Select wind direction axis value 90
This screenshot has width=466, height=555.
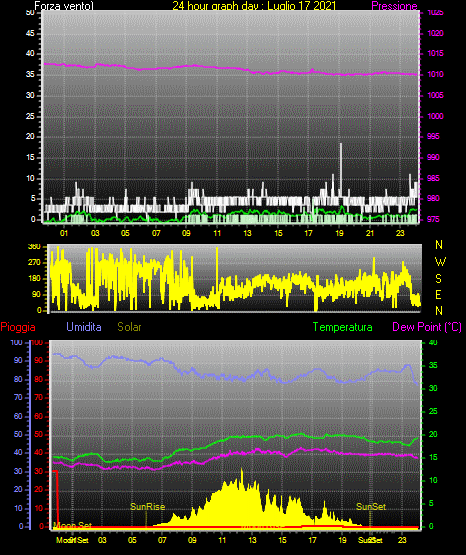click(36, 294)
